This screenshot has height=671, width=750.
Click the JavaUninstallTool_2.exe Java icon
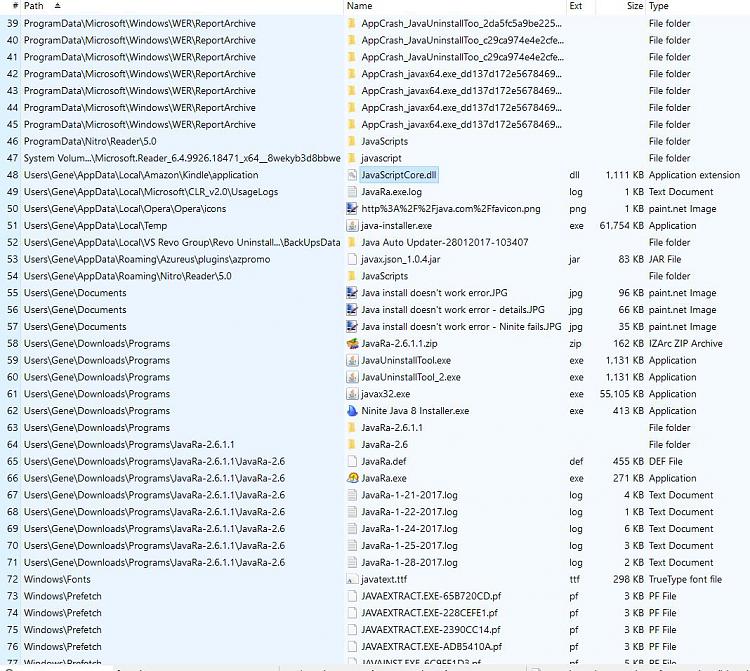352,377
